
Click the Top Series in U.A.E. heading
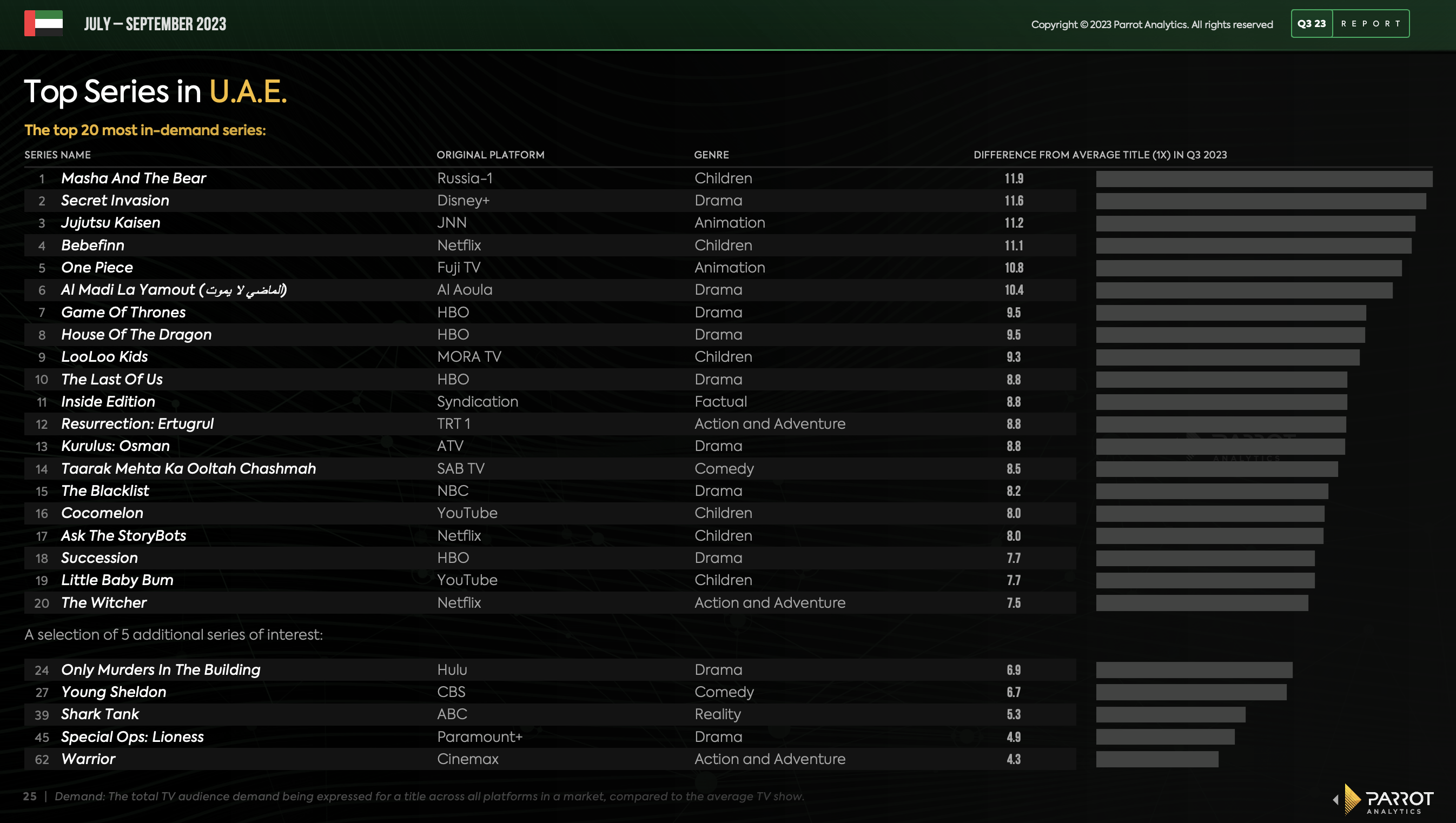155,91
